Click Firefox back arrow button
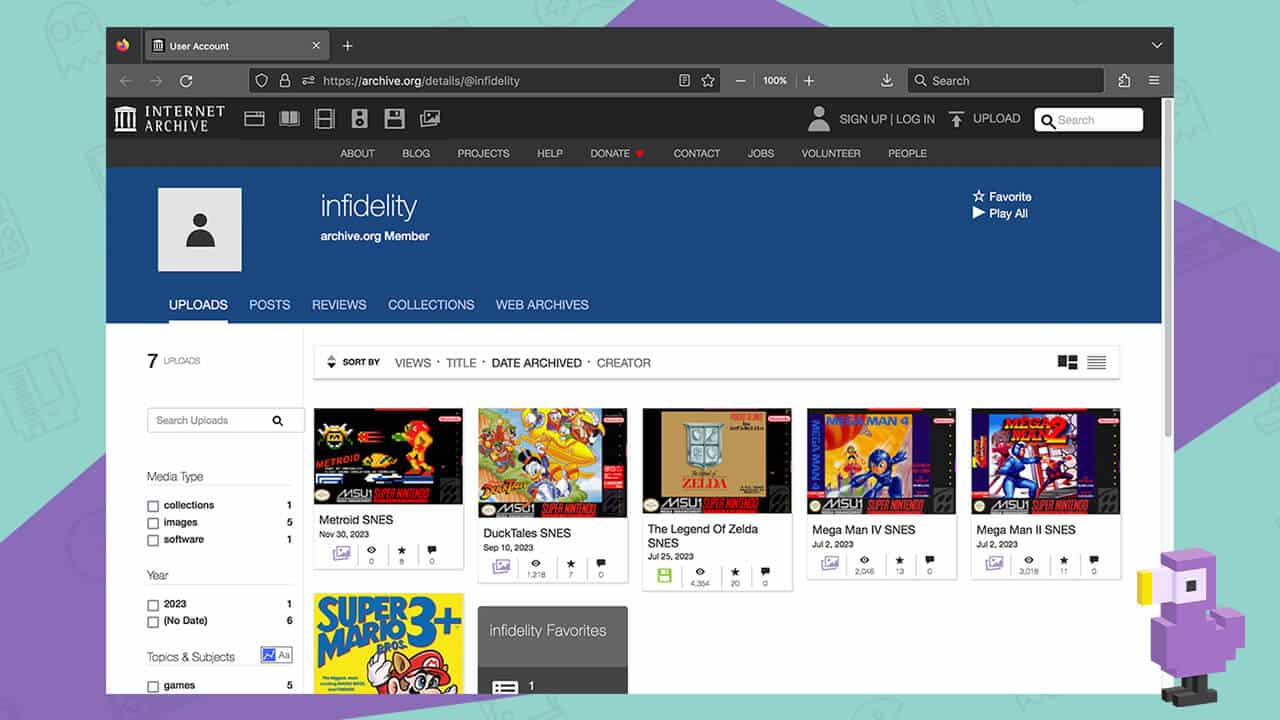 (125, 81)
